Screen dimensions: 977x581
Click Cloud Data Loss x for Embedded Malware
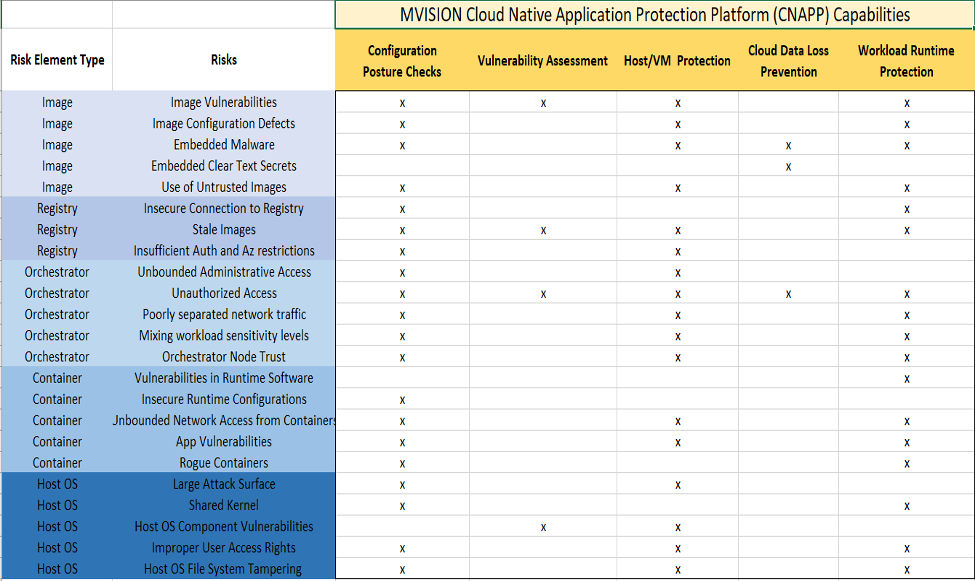point(788,145)
